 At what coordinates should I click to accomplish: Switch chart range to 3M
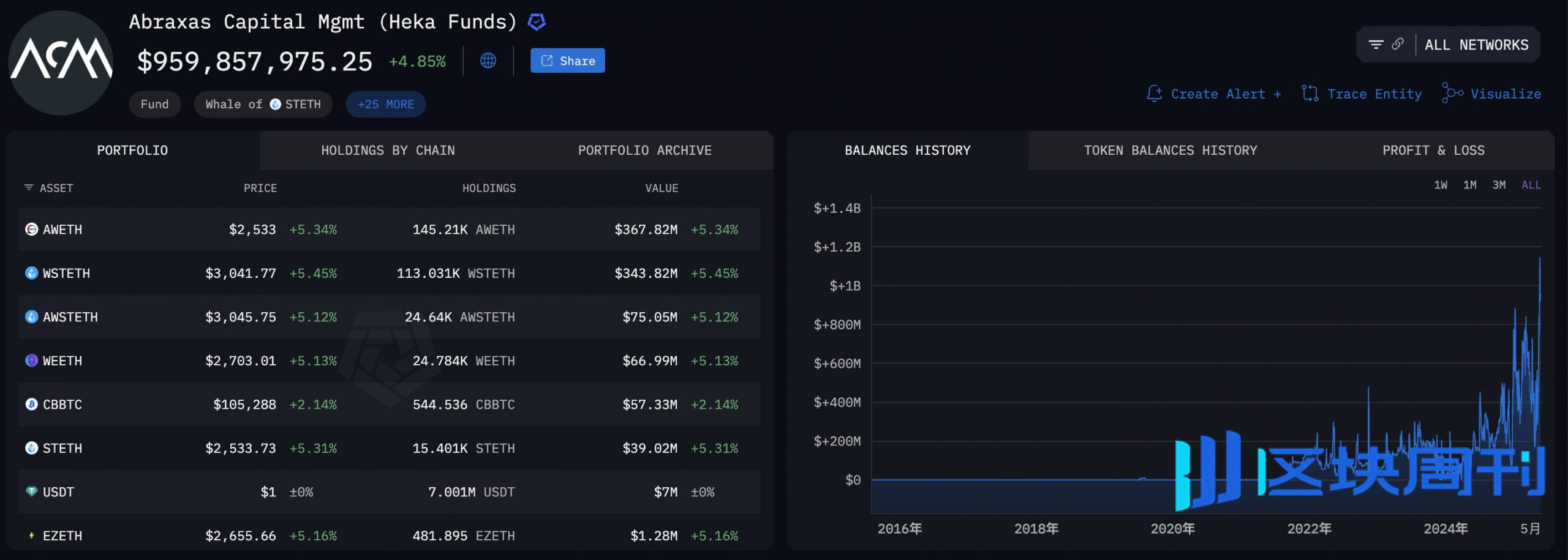1499,185
